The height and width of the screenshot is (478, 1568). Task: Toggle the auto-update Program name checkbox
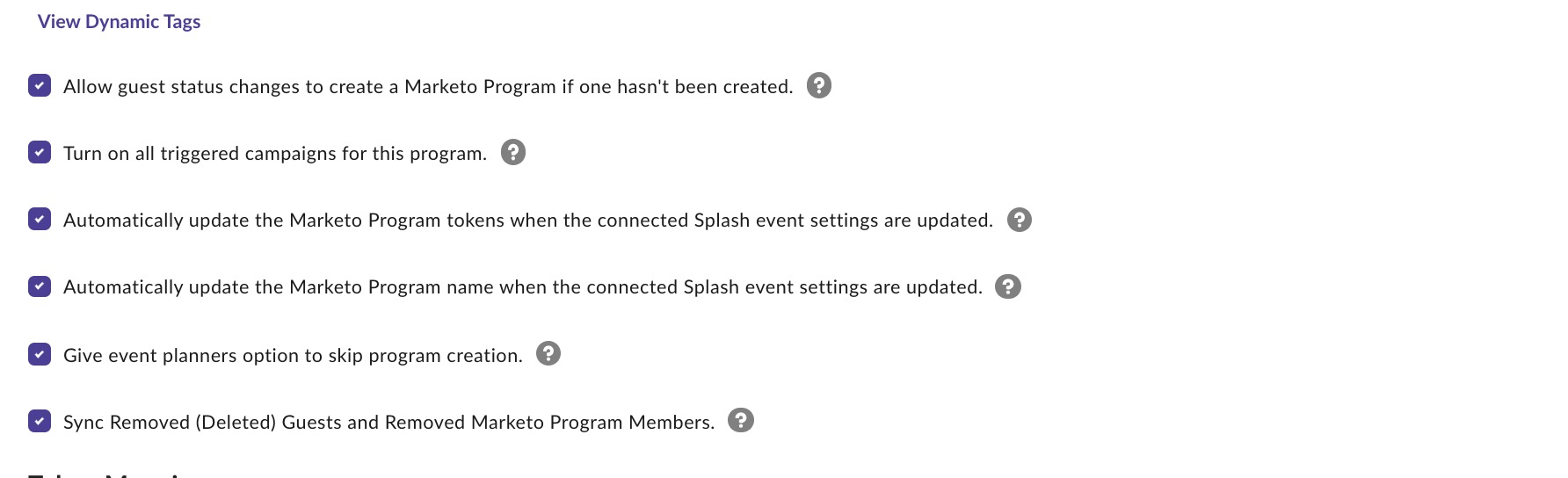pos(40,286)
